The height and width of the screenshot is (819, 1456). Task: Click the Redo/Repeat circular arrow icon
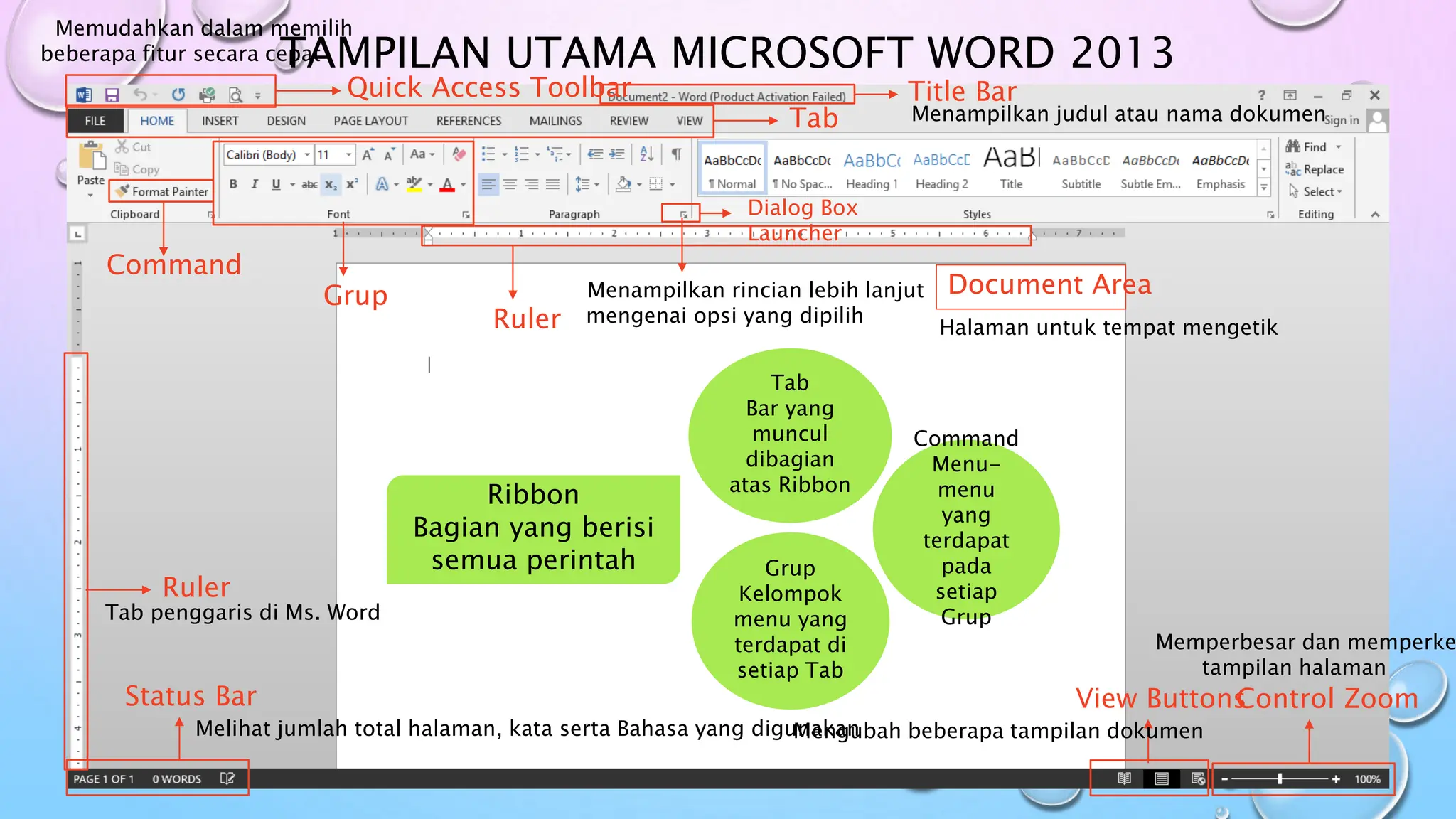178,95
